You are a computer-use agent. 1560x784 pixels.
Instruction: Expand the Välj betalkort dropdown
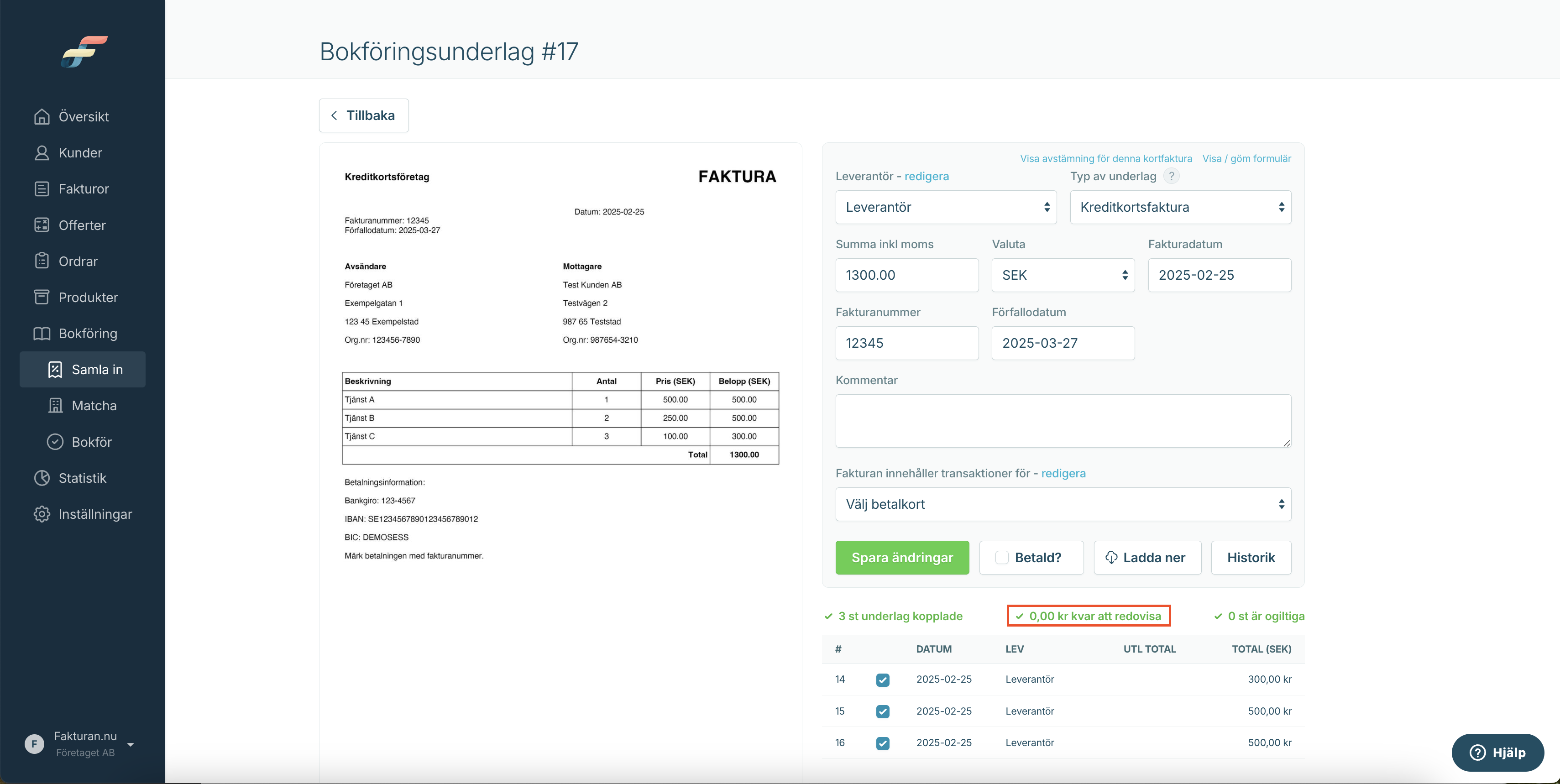(x=1063, y=504)
